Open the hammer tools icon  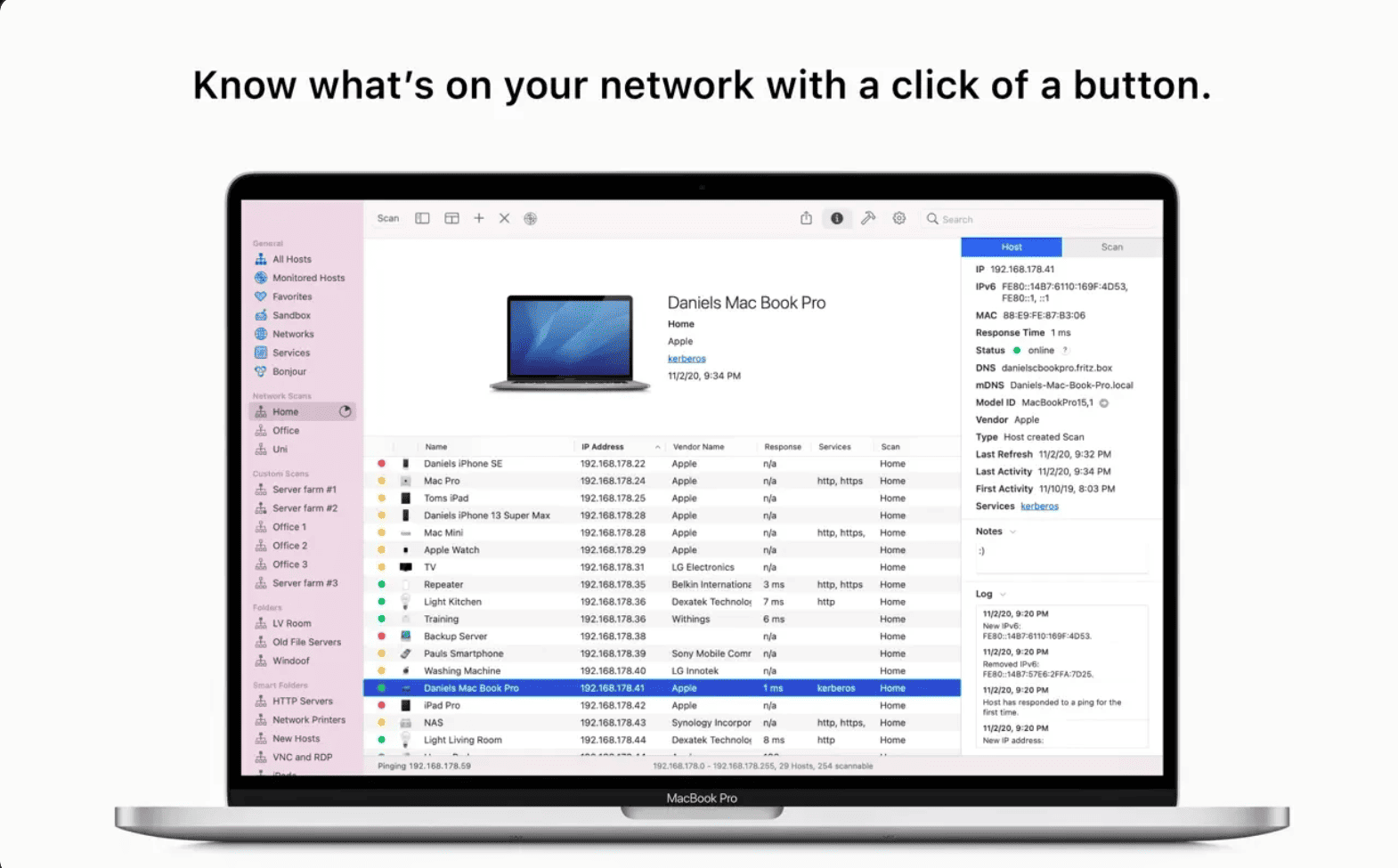[868, 218]
